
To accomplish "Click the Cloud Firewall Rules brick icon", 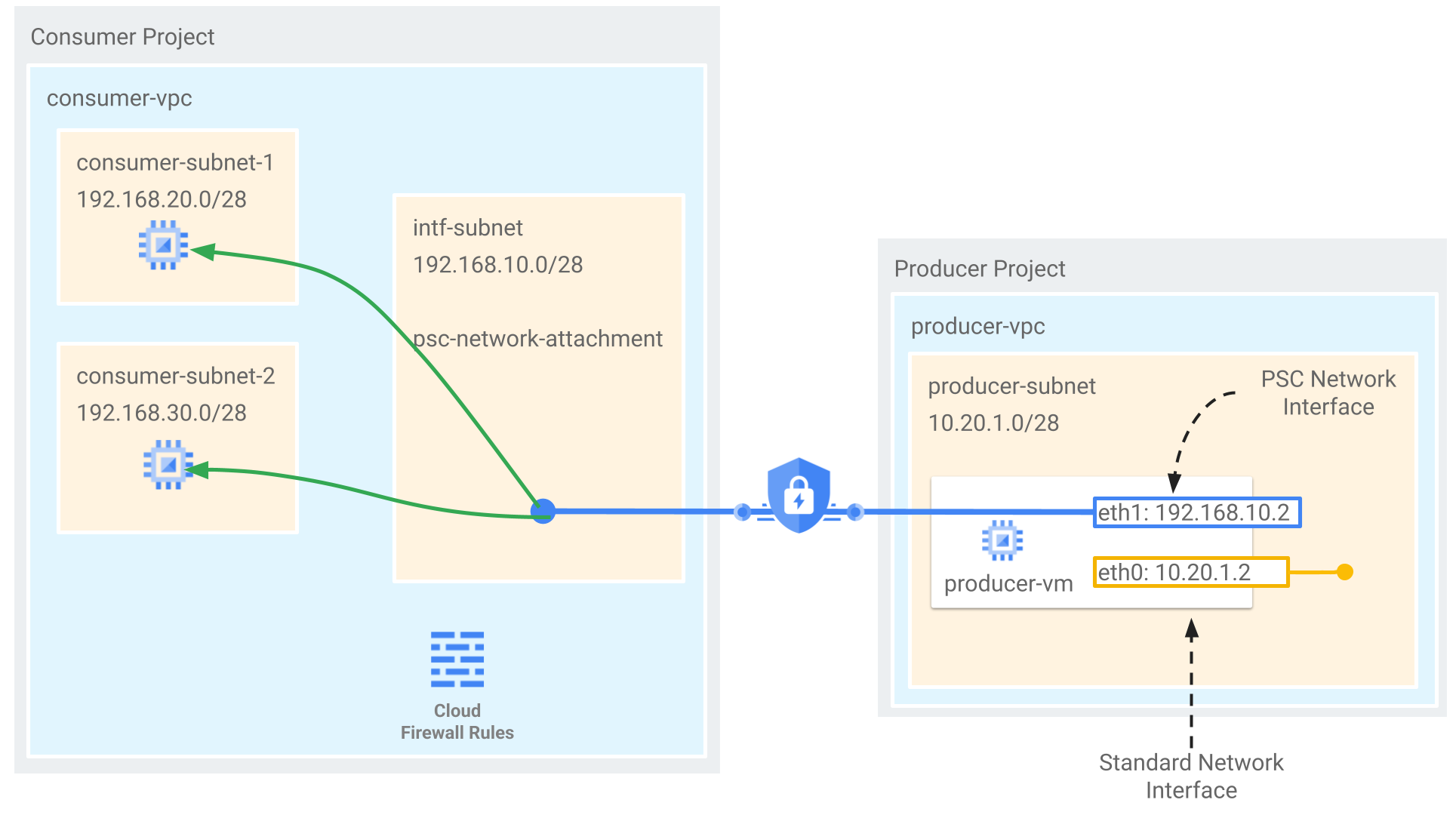I will [457, 659].
